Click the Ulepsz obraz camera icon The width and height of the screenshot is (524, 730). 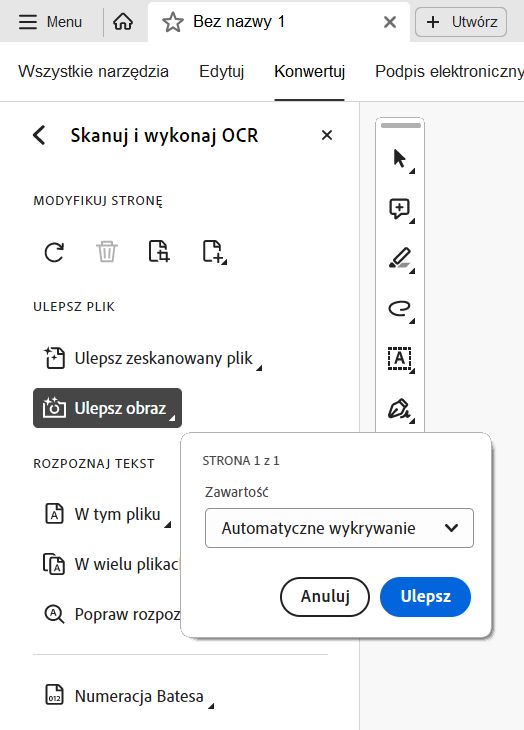pos(54,408)
